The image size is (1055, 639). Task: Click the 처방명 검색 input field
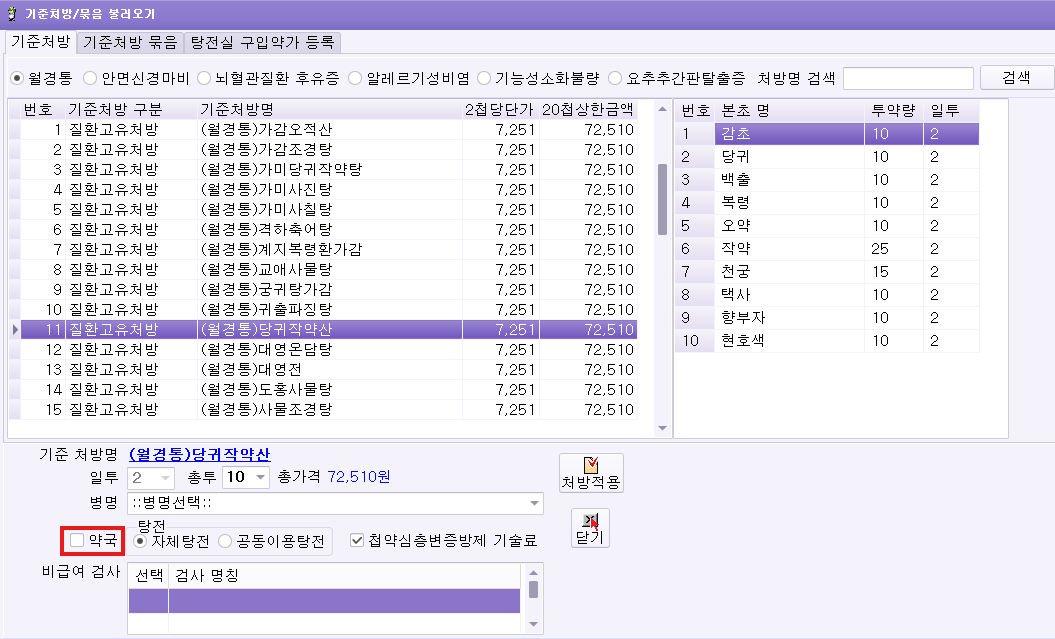pos(908,79)
